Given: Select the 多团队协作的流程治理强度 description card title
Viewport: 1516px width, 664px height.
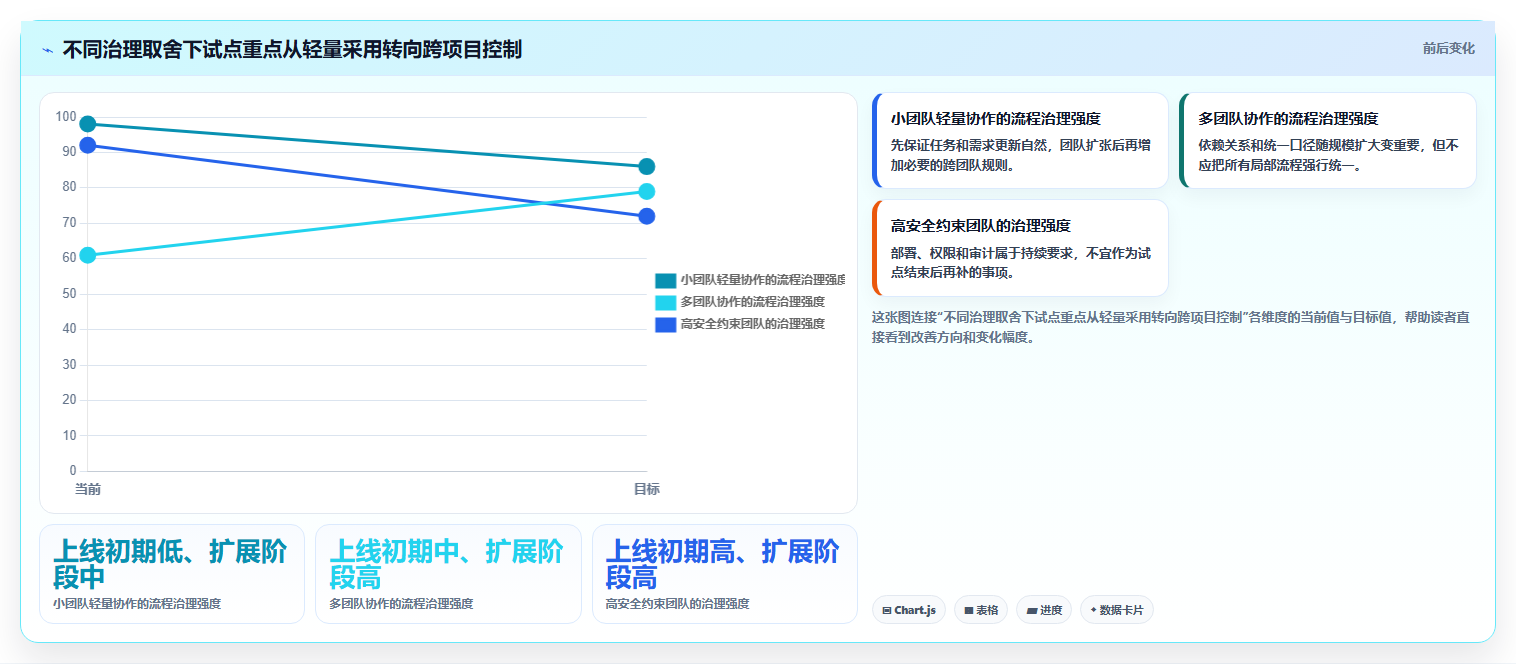Looking at the screenshot, I should [x=1288, y=119].
